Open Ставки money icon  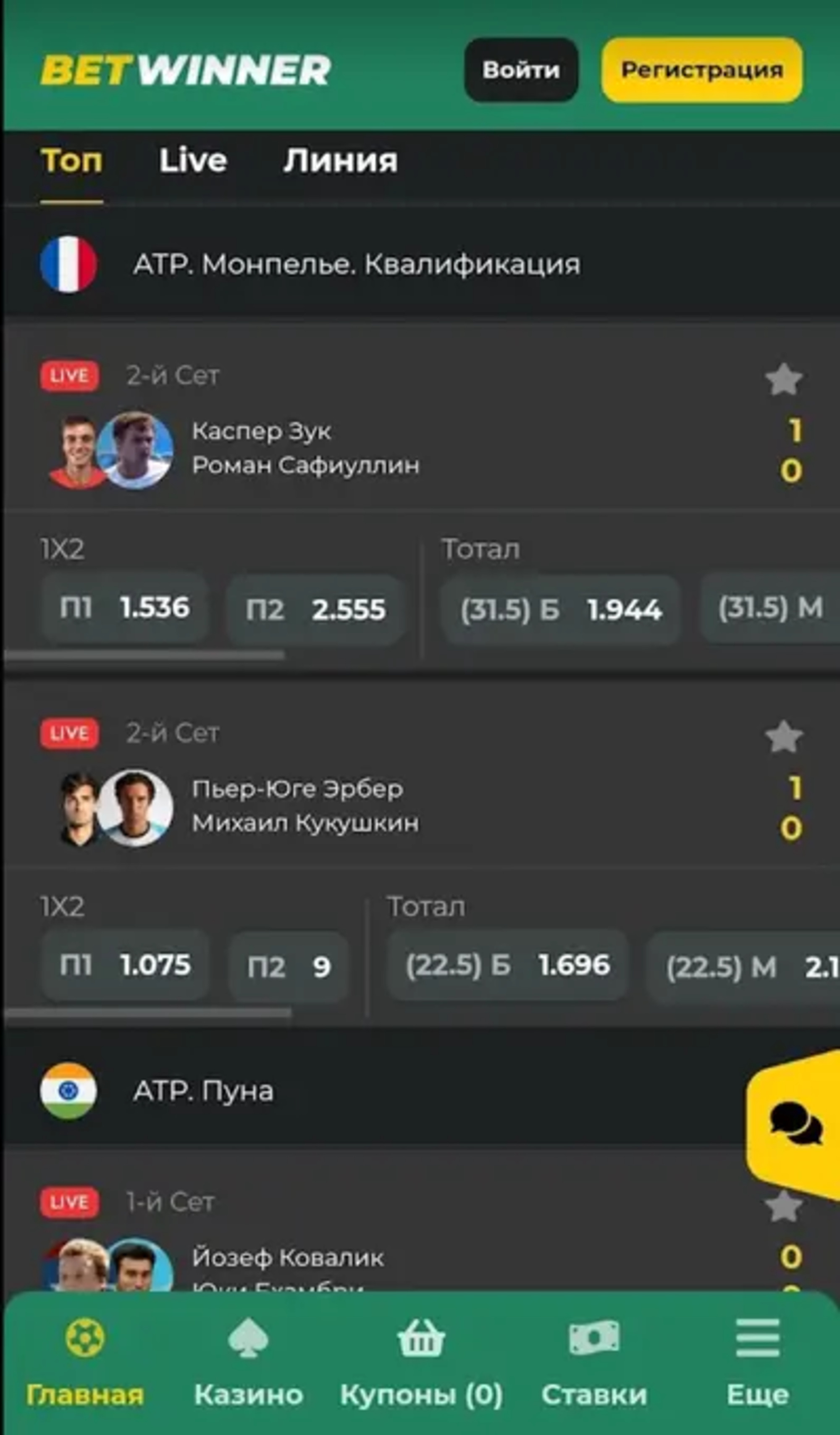pyautogui.click(x=594, y=1337)
